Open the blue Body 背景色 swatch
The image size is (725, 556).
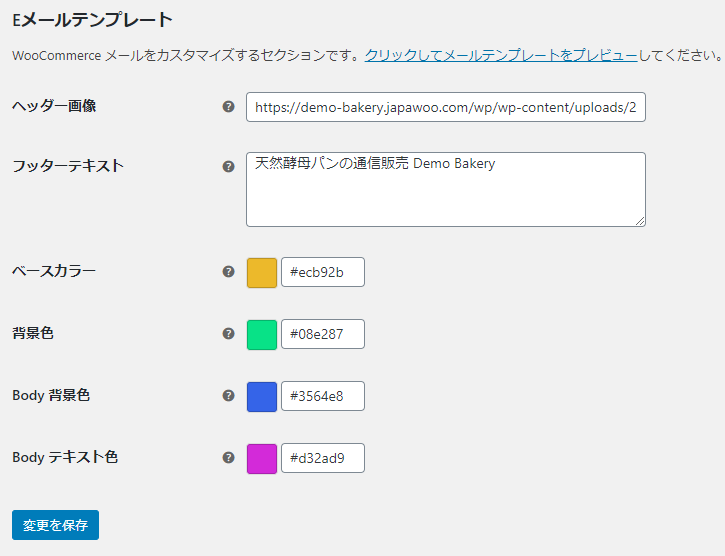262,397
